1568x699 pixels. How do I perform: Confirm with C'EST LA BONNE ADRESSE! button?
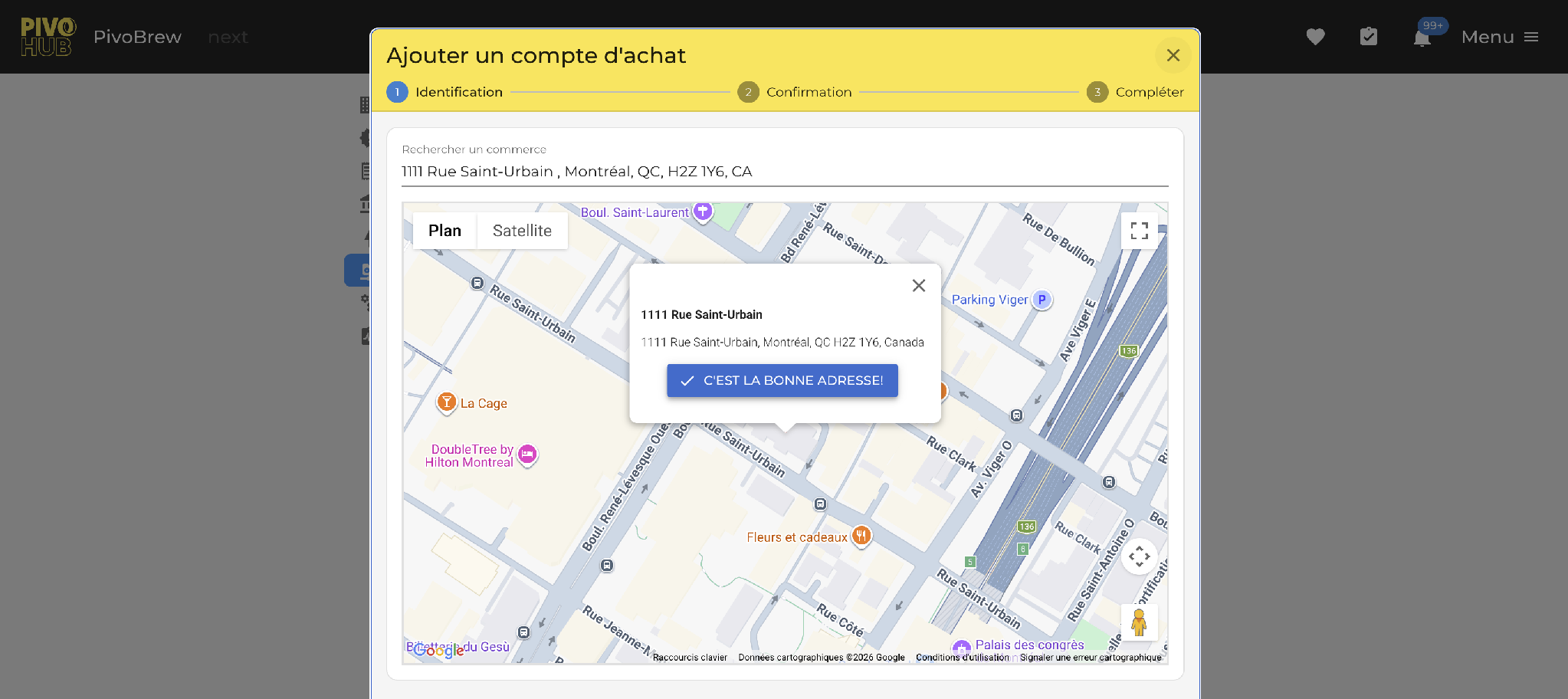click(782, 380)
